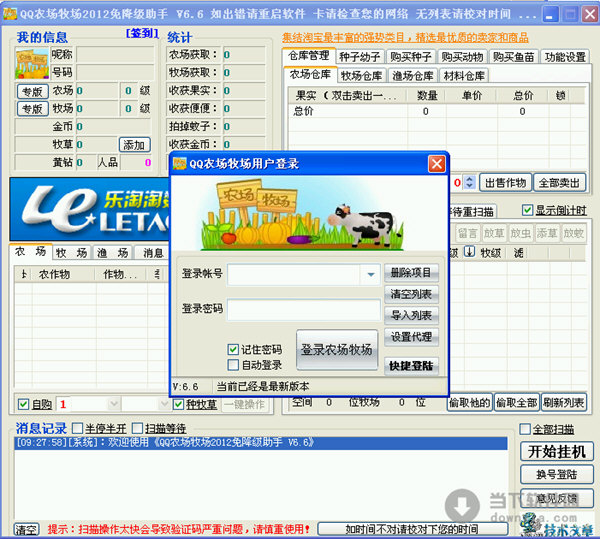This screenshot has width=600, height=539.
Task: Toggle the 显示倒计时 checkbox
Action: (x=527, y=210)
